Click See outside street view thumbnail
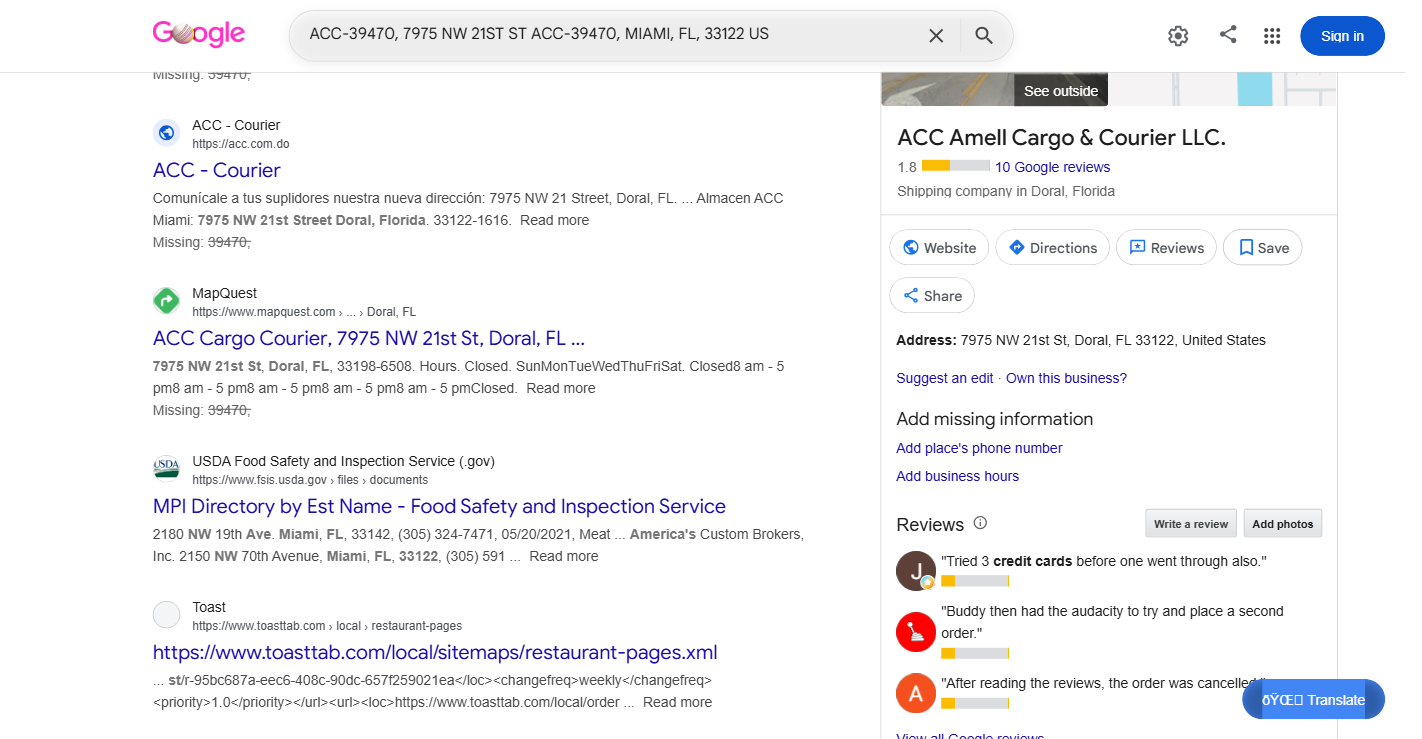Viewport: 1422px width, 739px height. [1061, 90]
